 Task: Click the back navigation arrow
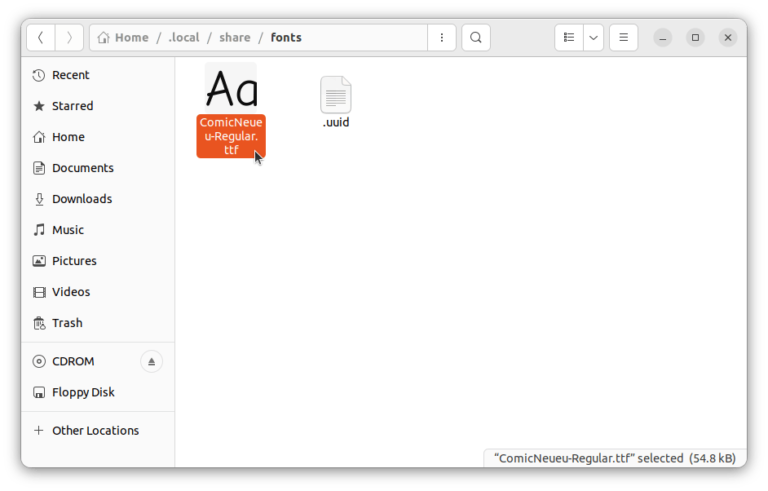40,38
